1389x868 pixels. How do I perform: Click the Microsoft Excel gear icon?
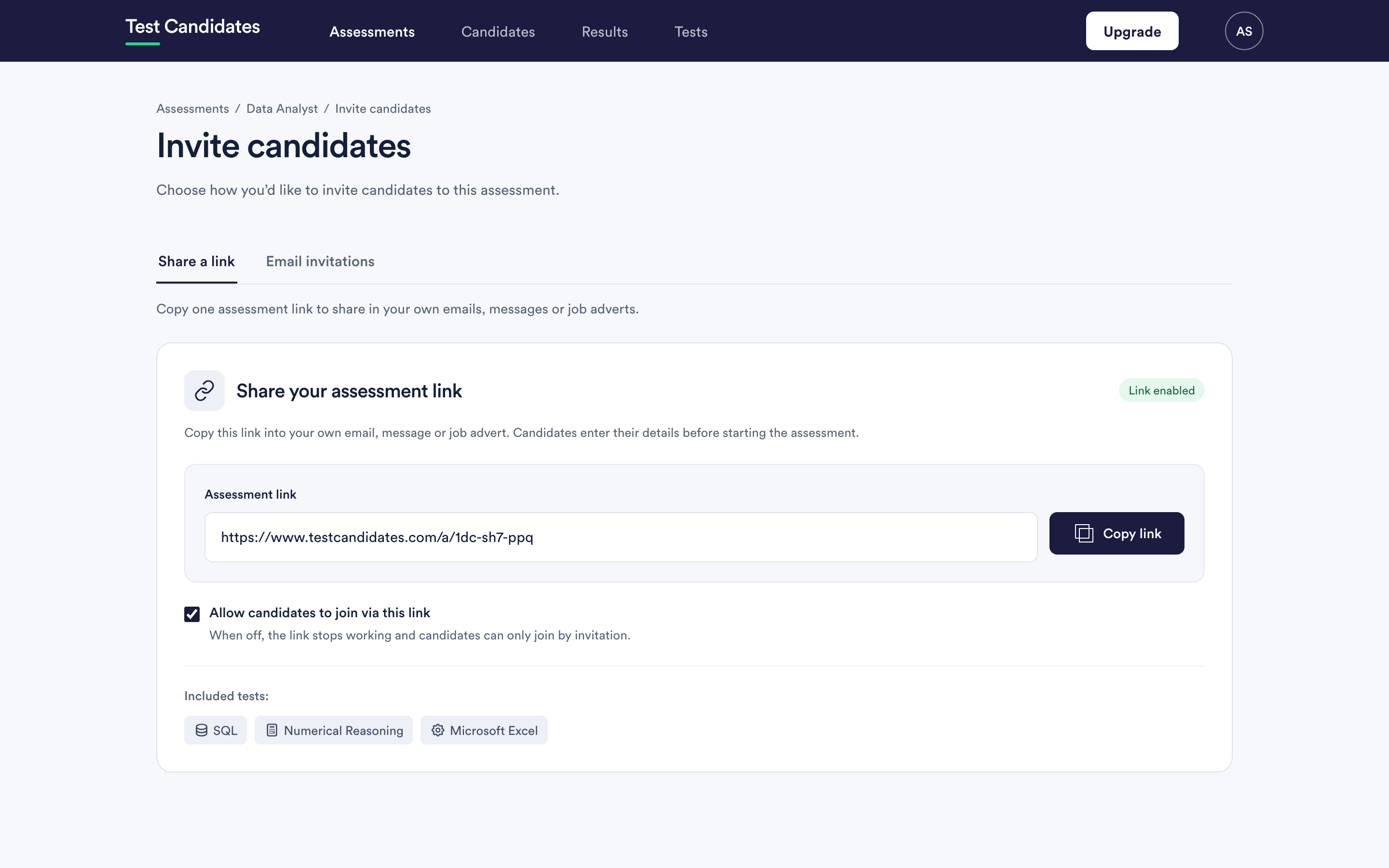pos(438,730)
